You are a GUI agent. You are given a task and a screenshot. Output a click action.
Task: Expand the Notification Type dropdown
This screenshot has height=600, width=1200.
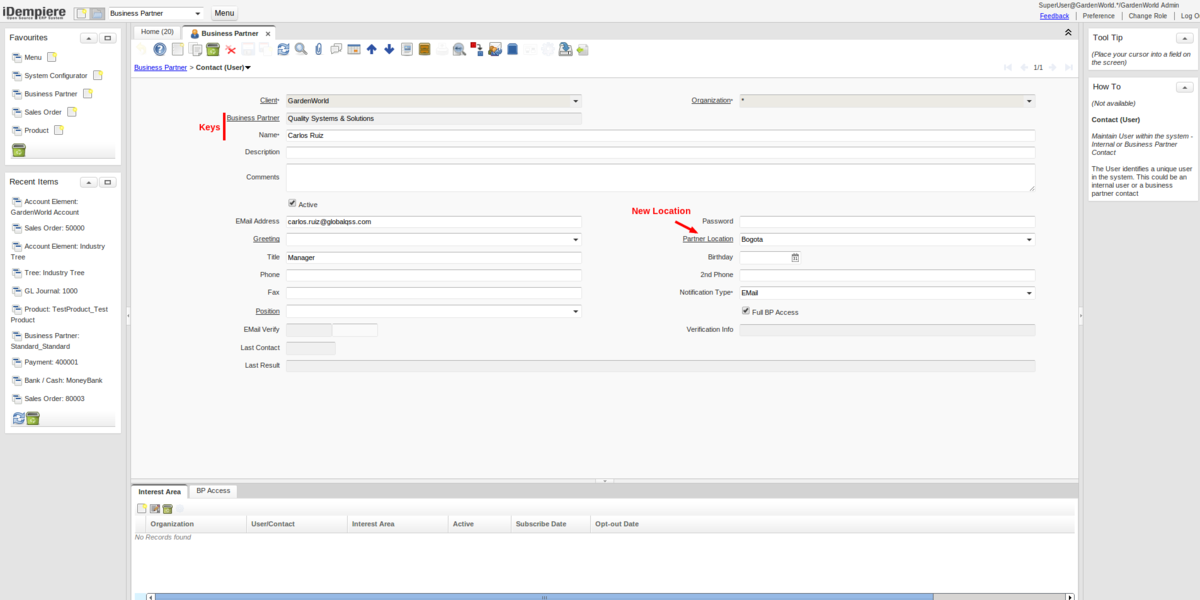(1029, 293)
